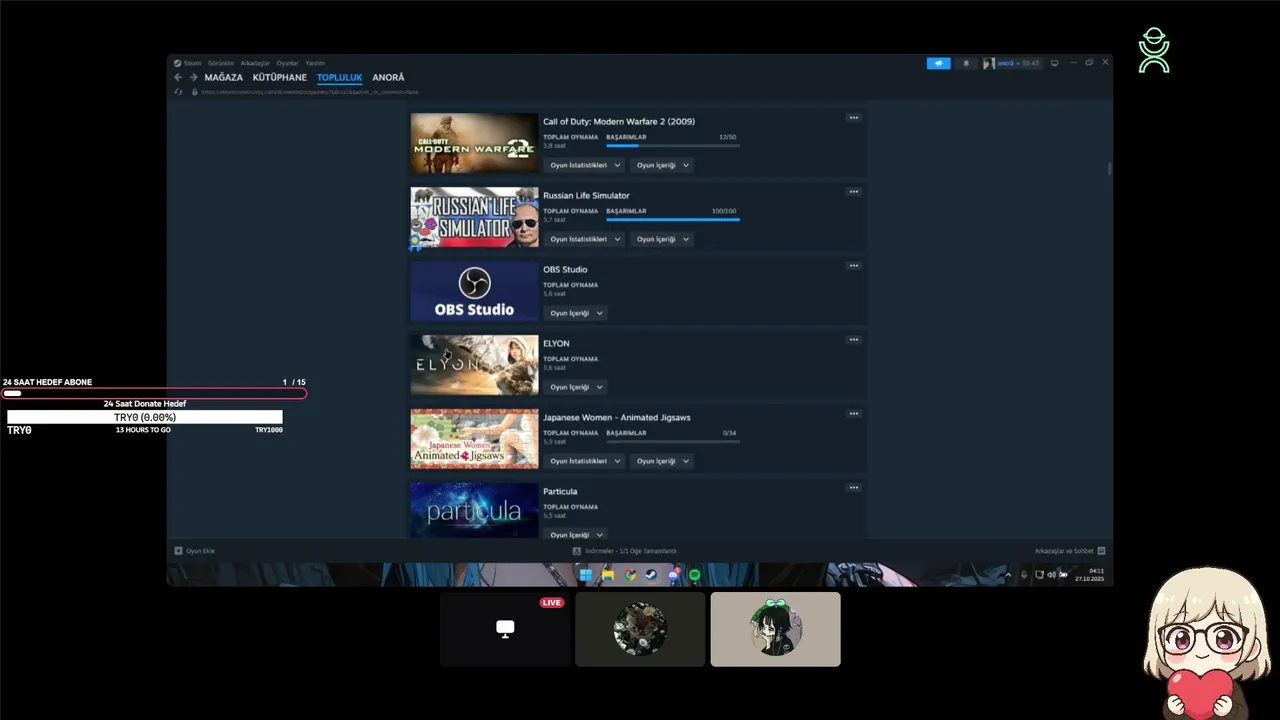Click Japanese Women Jigsaws achievements progress bar
This screenshot has width=1280, height=720.
[x=673, y=442]
